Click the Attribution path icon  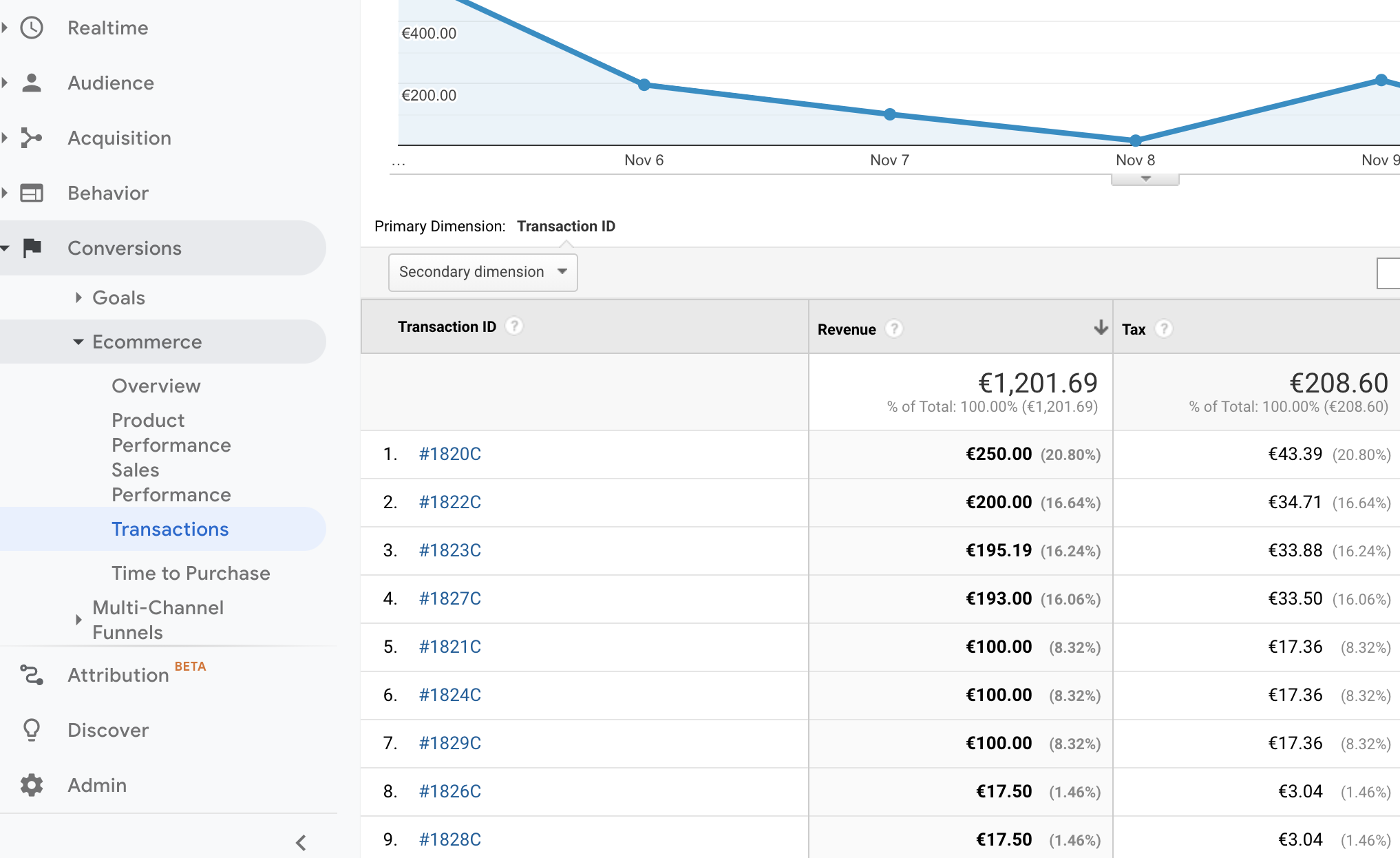click(x=32, y=675)
